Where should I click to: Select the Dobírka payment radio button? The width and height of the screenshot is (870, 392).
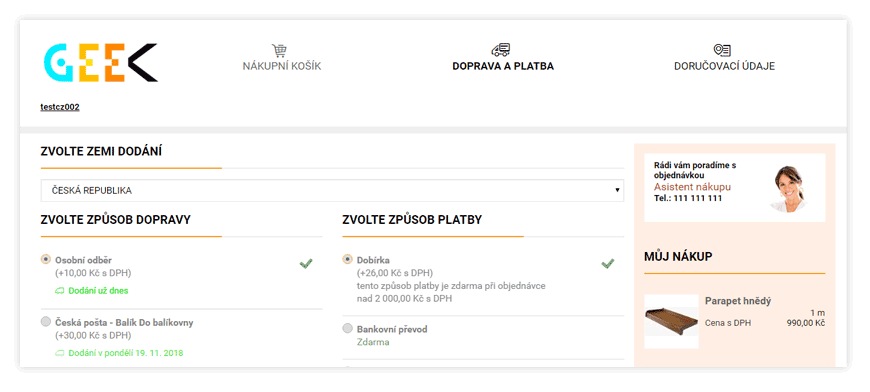click(x=347, y=259)
